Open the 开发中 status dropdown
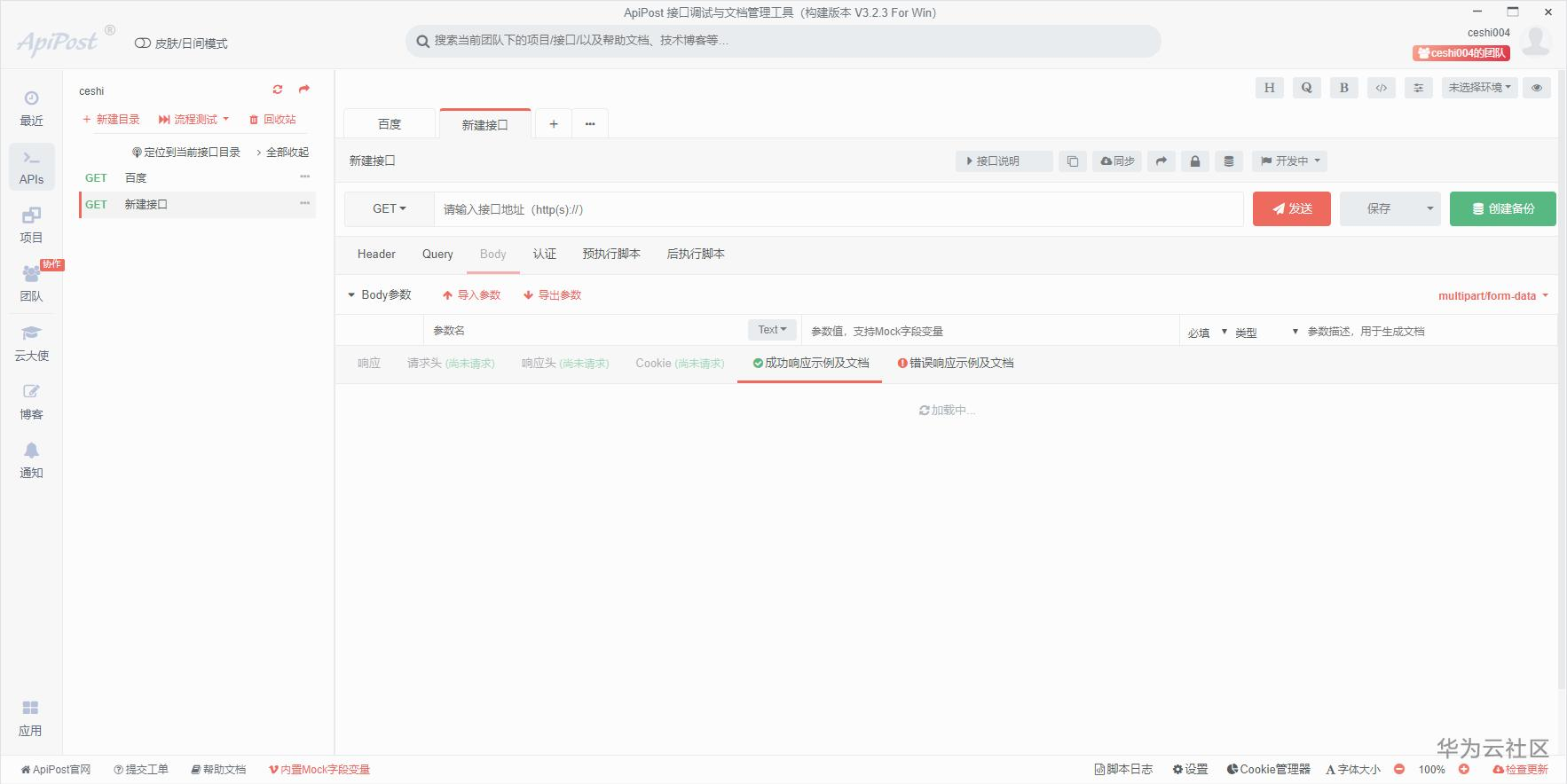Viewport: 1567px width, 784px height. (x=1290, y=161)
